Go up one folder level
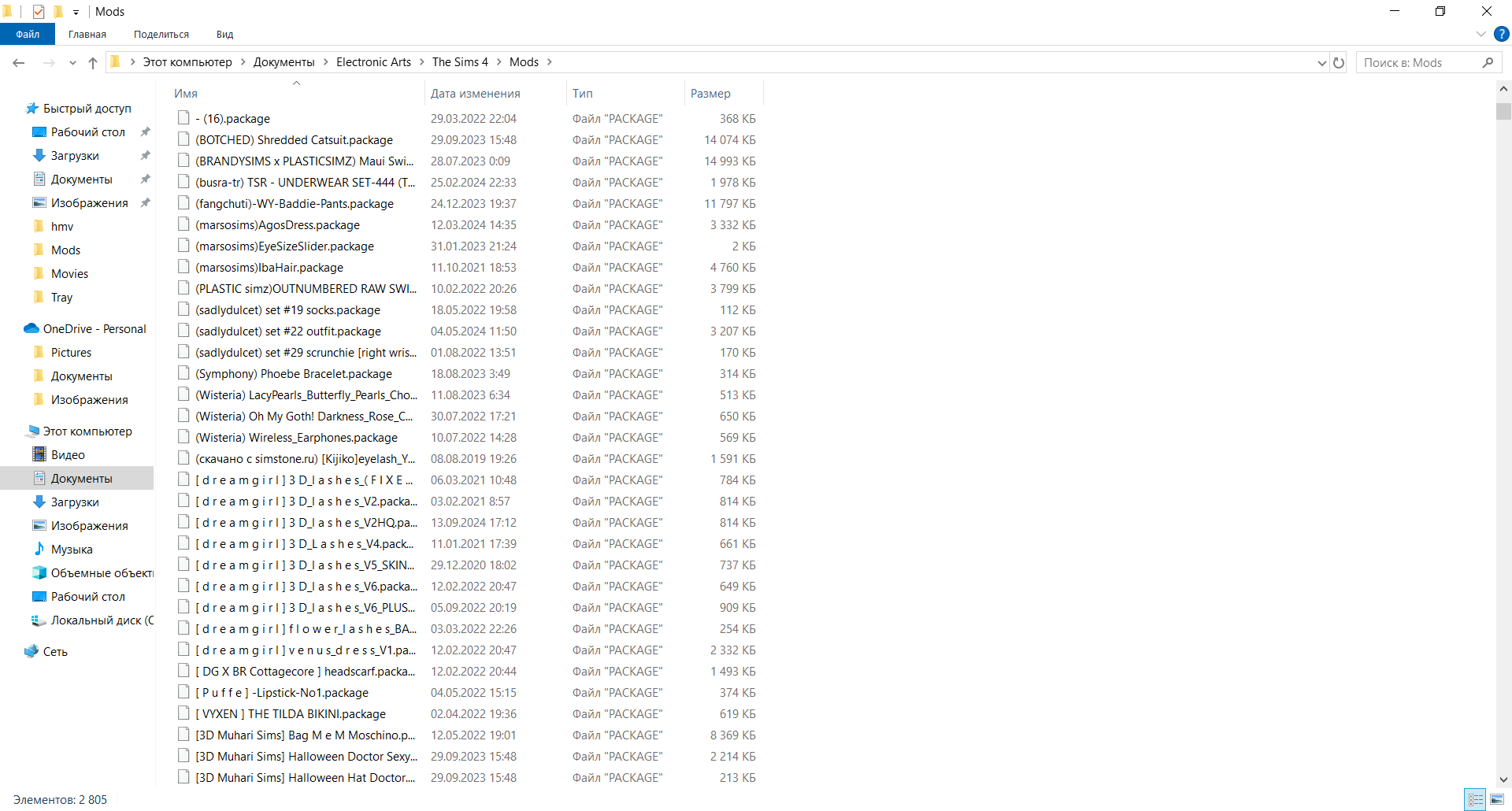1512x811 pixels. [x=93, y=63]
